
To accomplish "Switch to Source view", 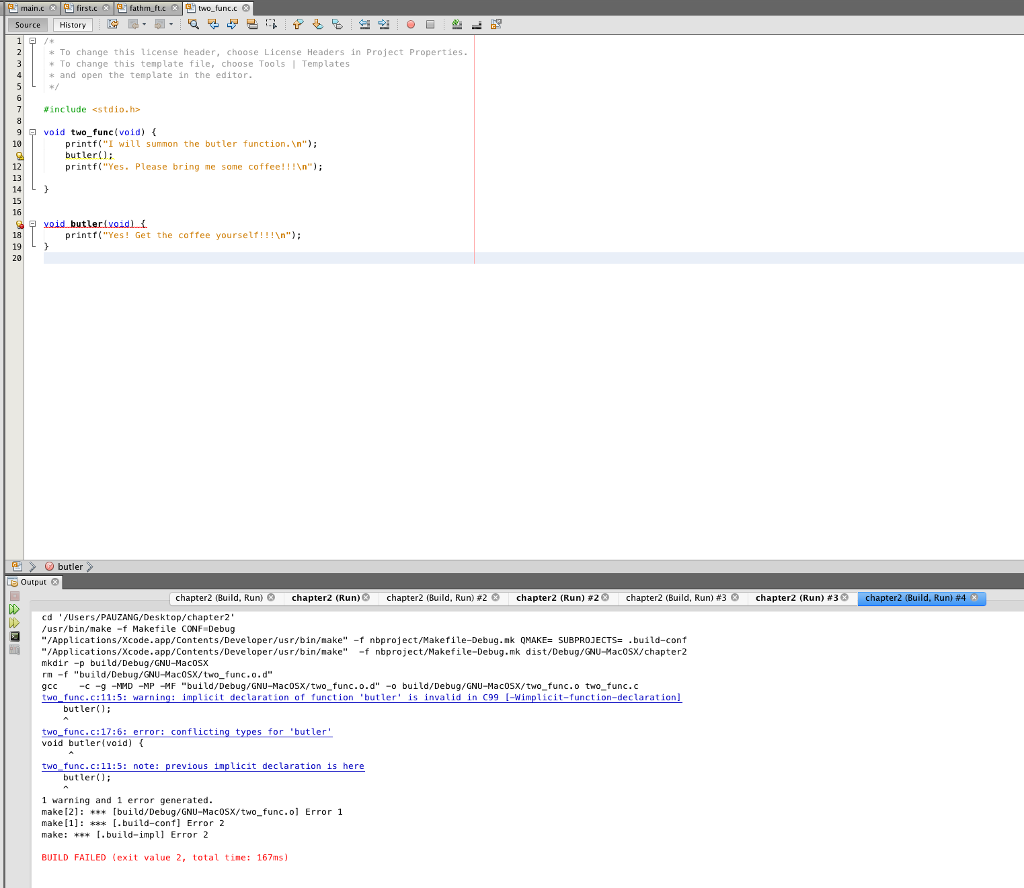I will (27, 25).
